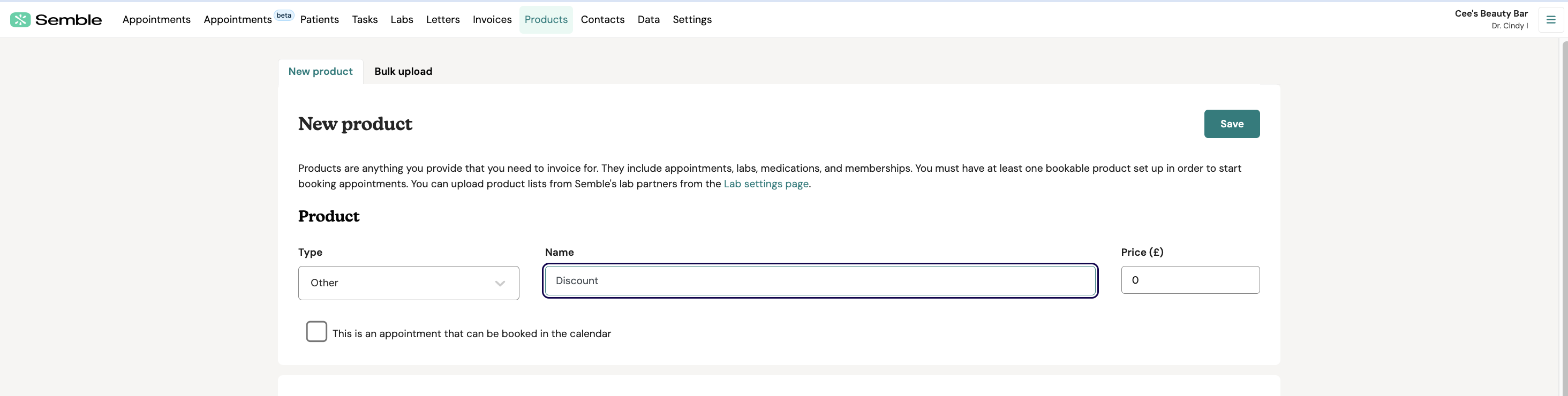This screenshot has width=1568, height=396.
Task: Switch to the Bulk upload tab
Action: [x=403, y=71]
